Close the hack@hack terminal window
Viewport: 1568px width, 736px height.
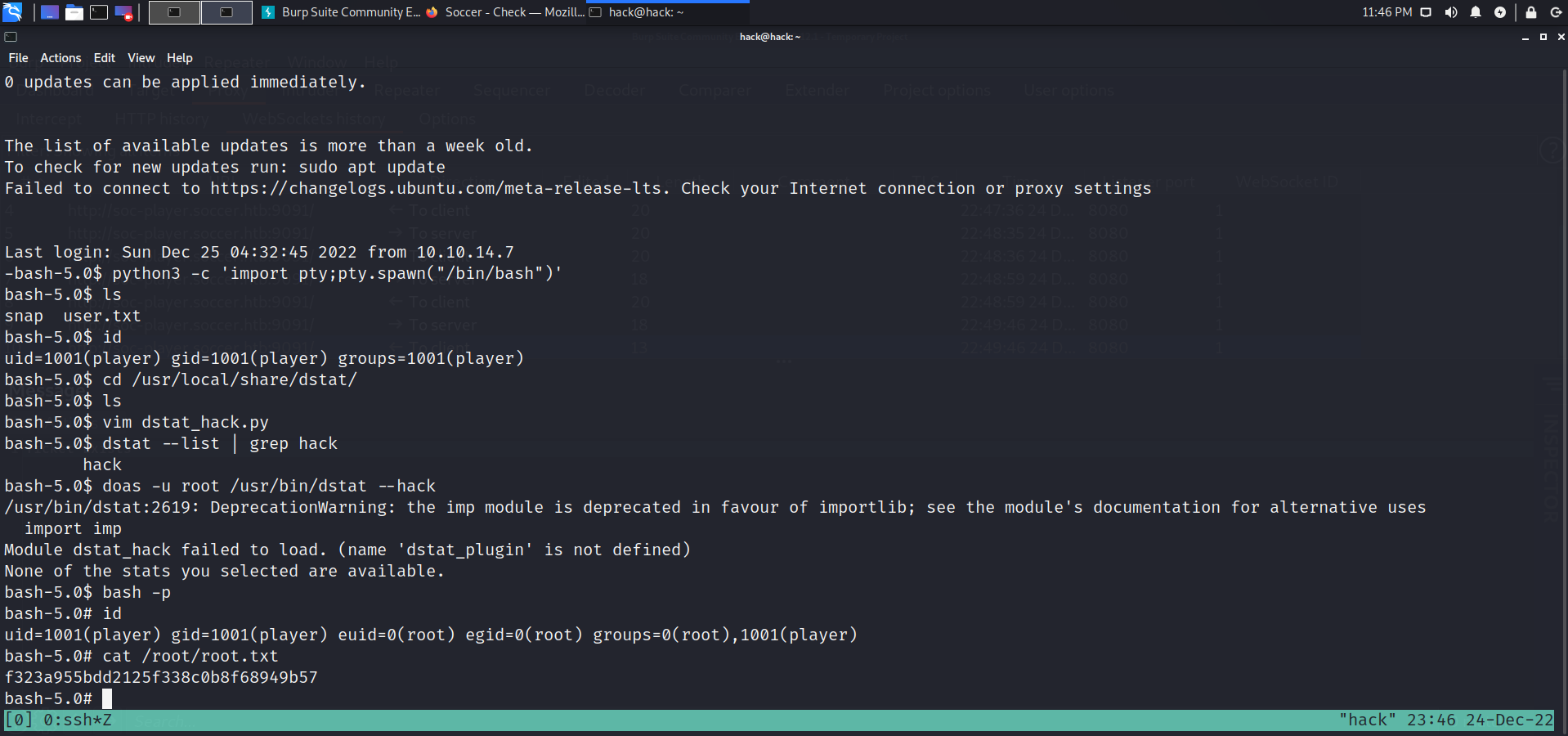[1561, 37]
